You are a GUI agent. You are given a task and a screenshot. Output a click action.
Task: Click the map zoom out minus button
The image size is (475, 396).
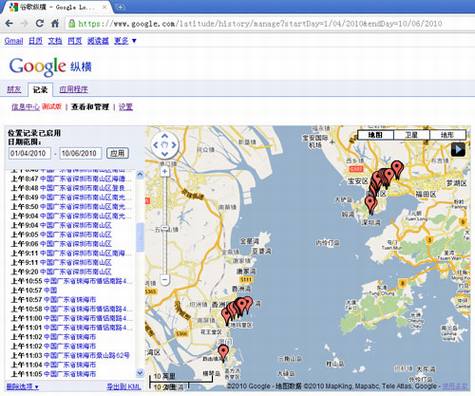165,279
